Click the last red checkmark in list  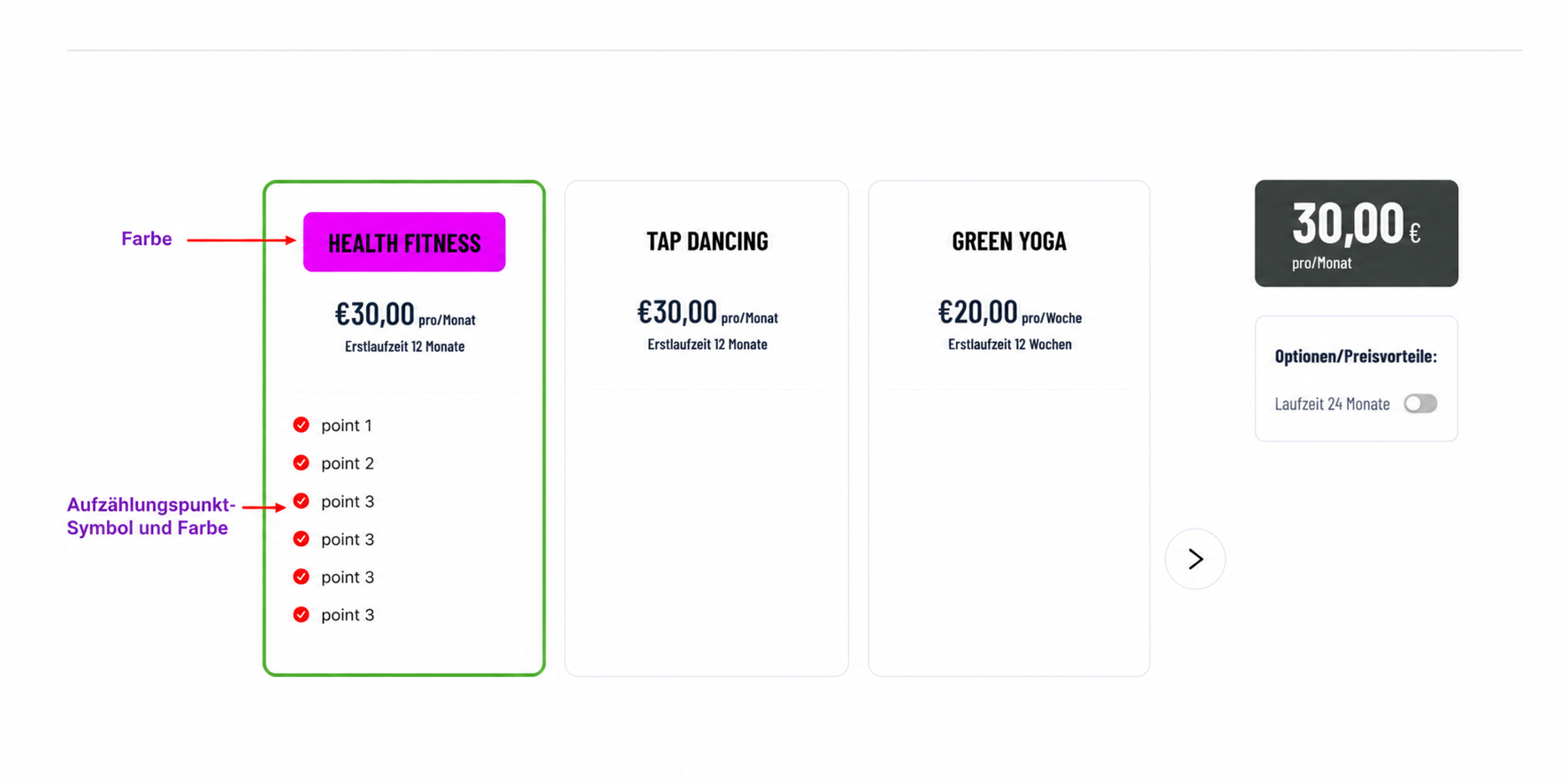pyautogui.click(x=301, y=614)
